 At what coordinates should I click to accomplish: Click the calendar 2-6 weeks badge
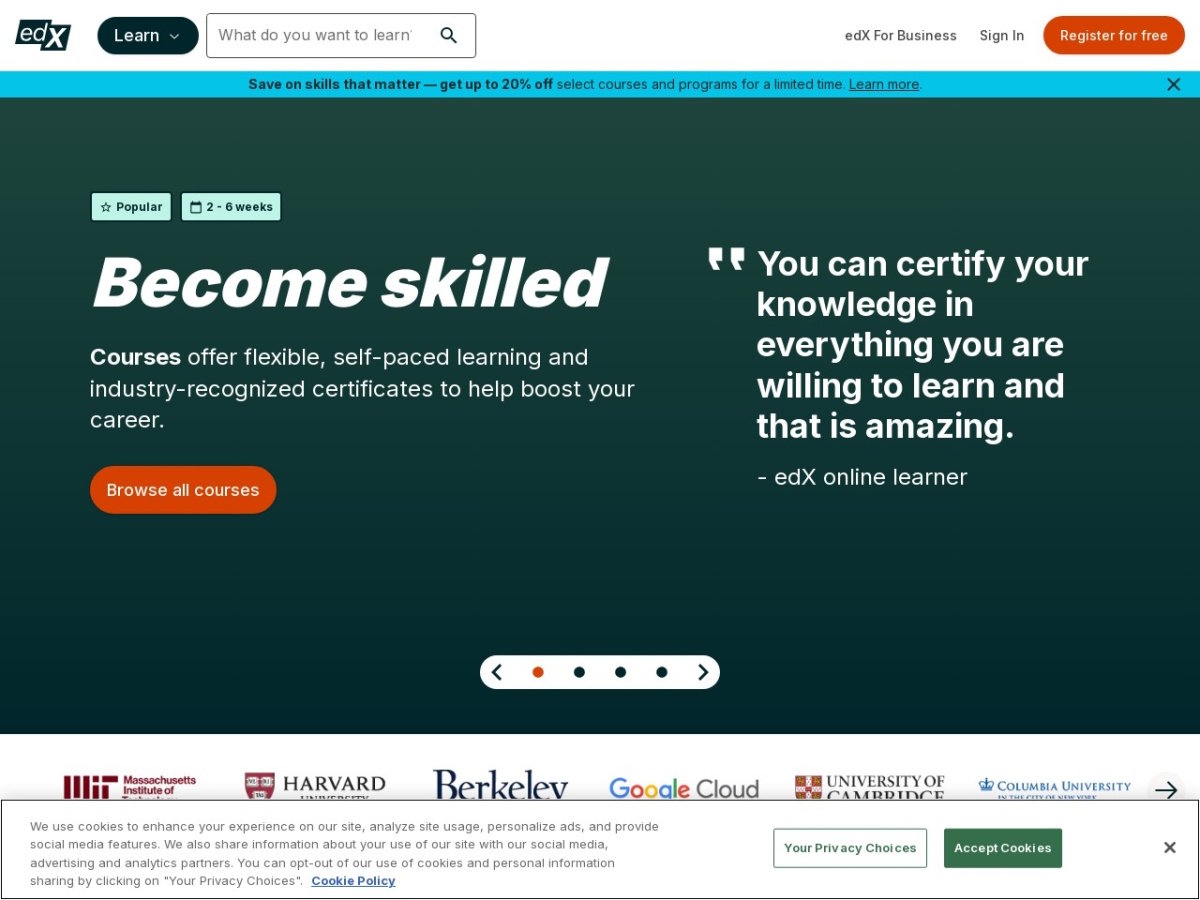click(x=231, y=206)
